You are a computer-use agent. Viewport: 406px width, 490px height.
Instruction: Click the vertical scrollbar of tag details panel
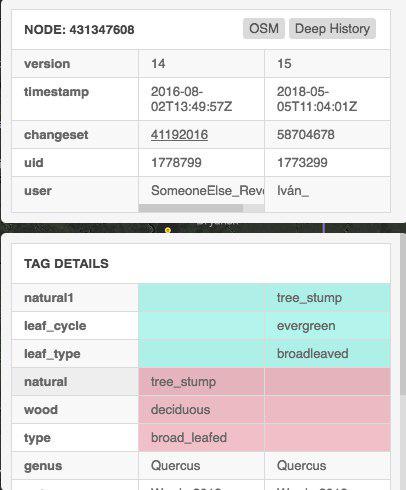click(x=402, y=315)
